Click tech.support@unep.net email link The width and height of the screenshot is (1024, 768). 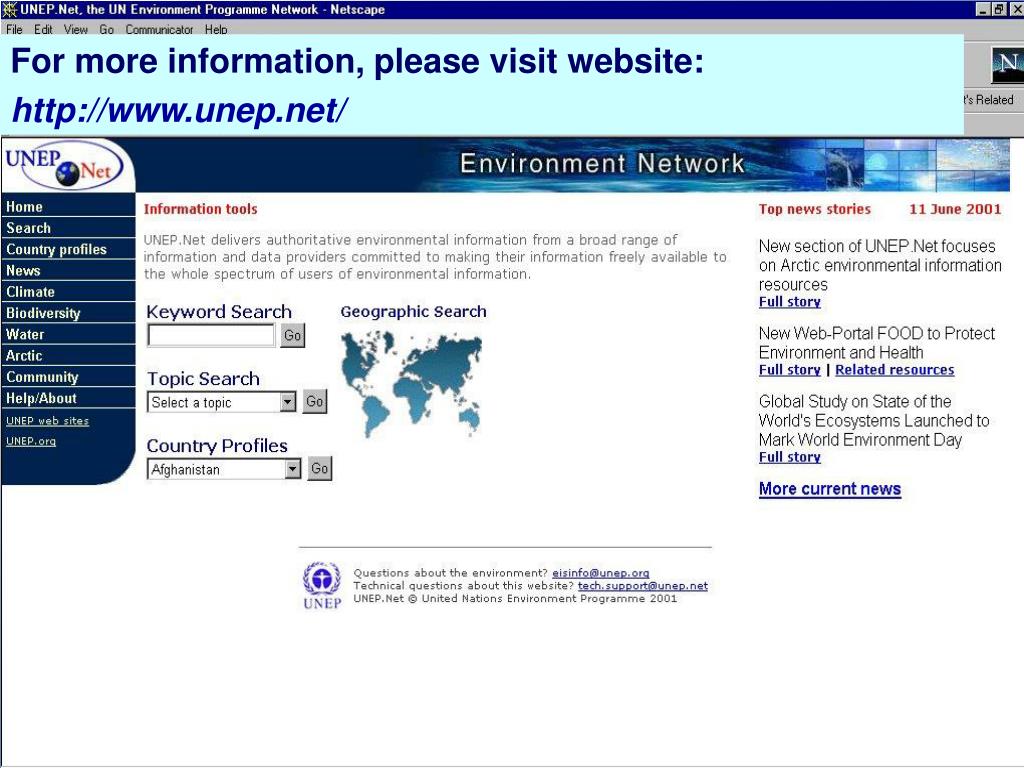pyautogui.click(x=643, y=586)
